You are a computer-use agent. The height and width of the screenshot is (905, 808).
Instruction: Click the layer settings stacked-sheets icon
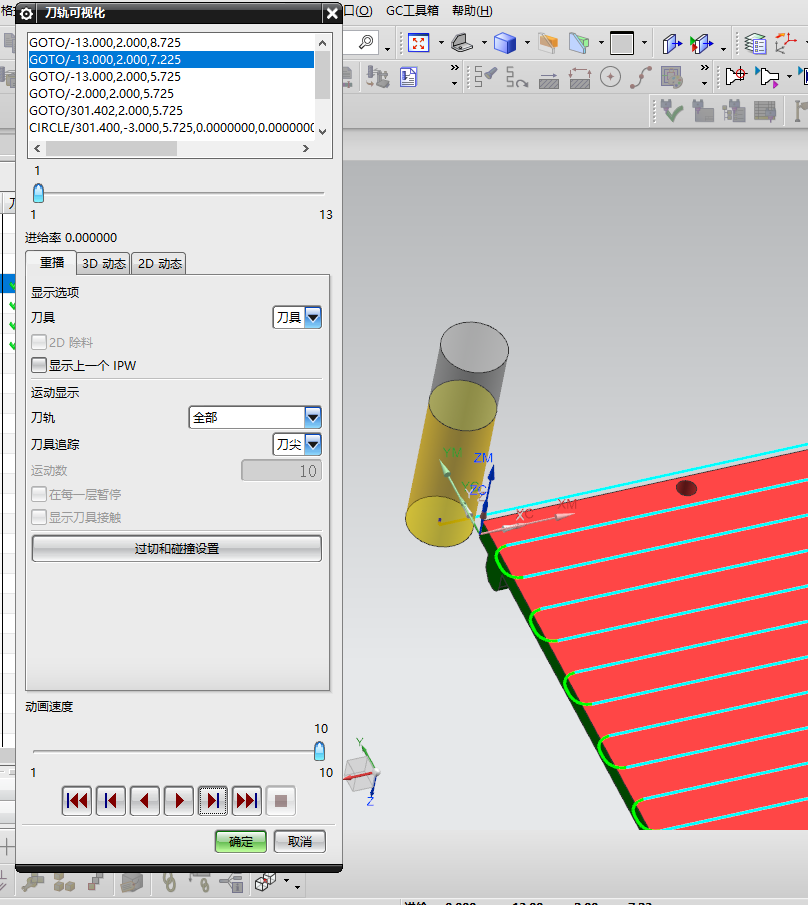(755, 43)
